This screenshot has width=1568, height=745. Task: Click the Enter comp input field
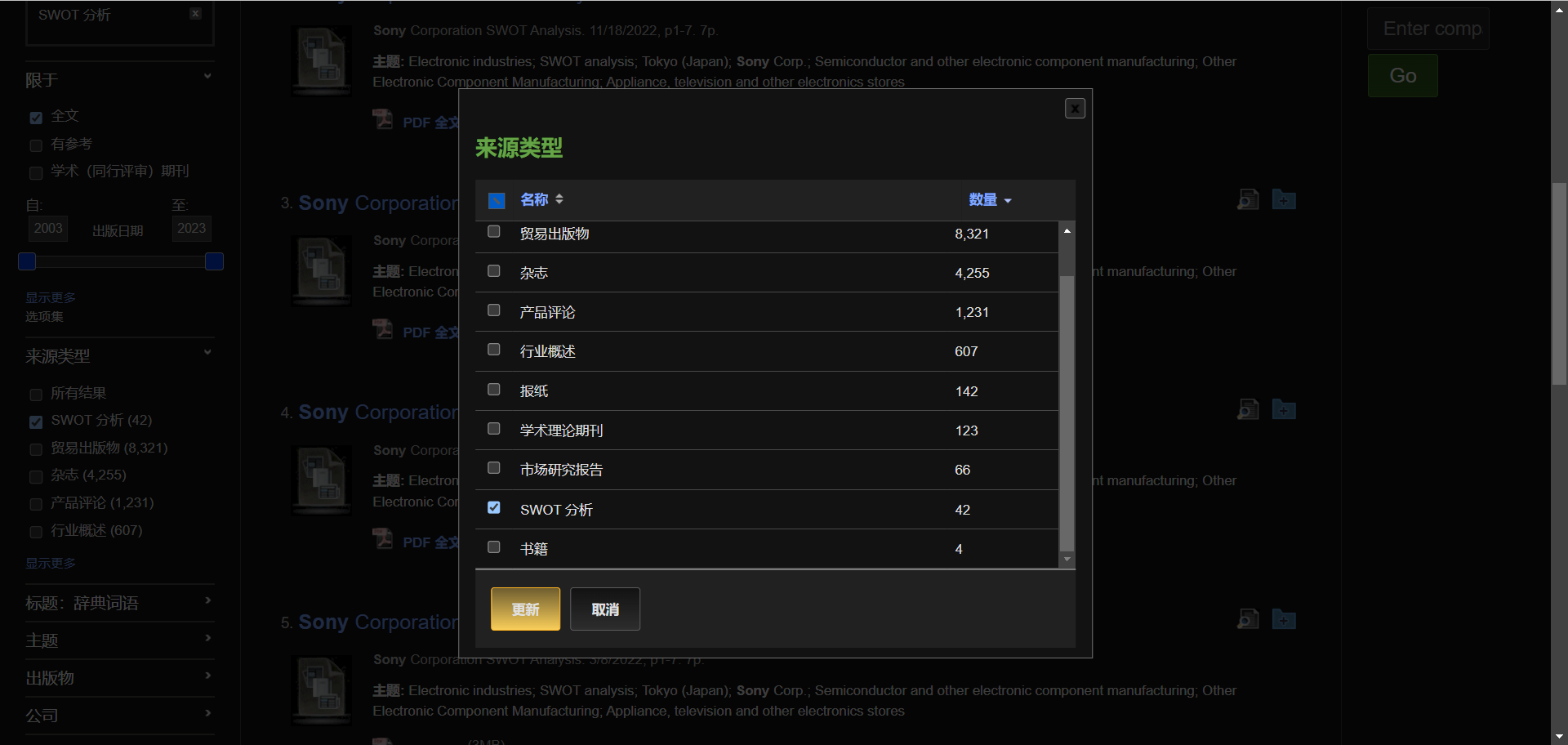pyautogui.click(x=1428, y=29)
